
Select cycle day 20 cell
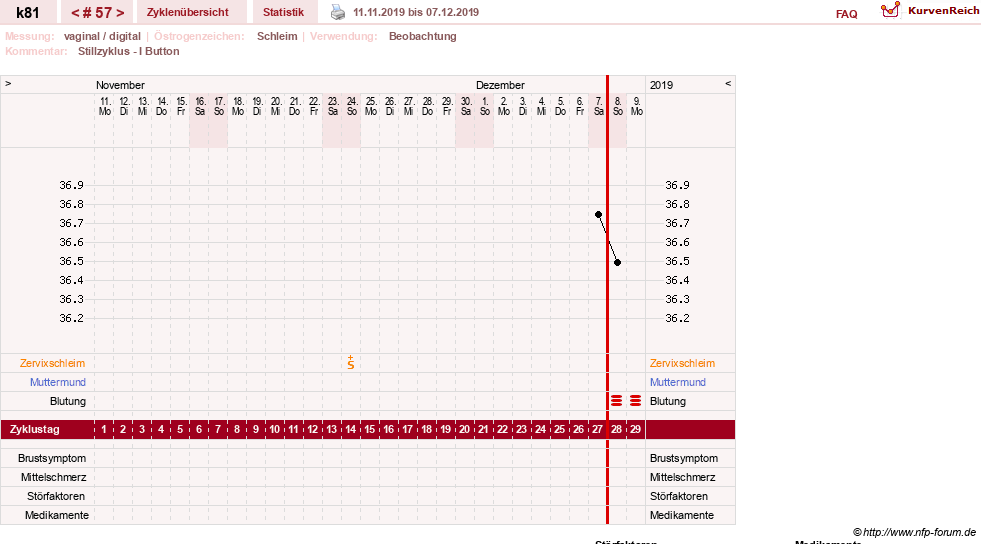(465, 430)
